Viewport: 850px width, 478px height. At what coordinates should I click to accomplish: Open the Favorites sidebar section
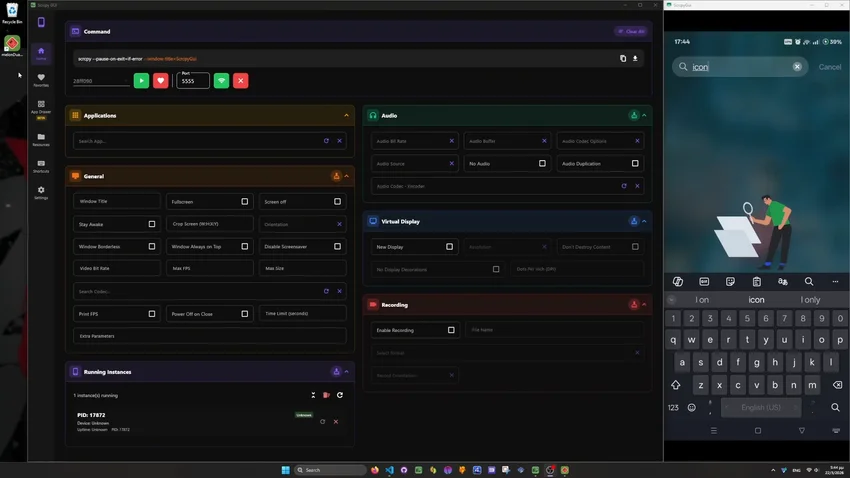click(41, 80)
